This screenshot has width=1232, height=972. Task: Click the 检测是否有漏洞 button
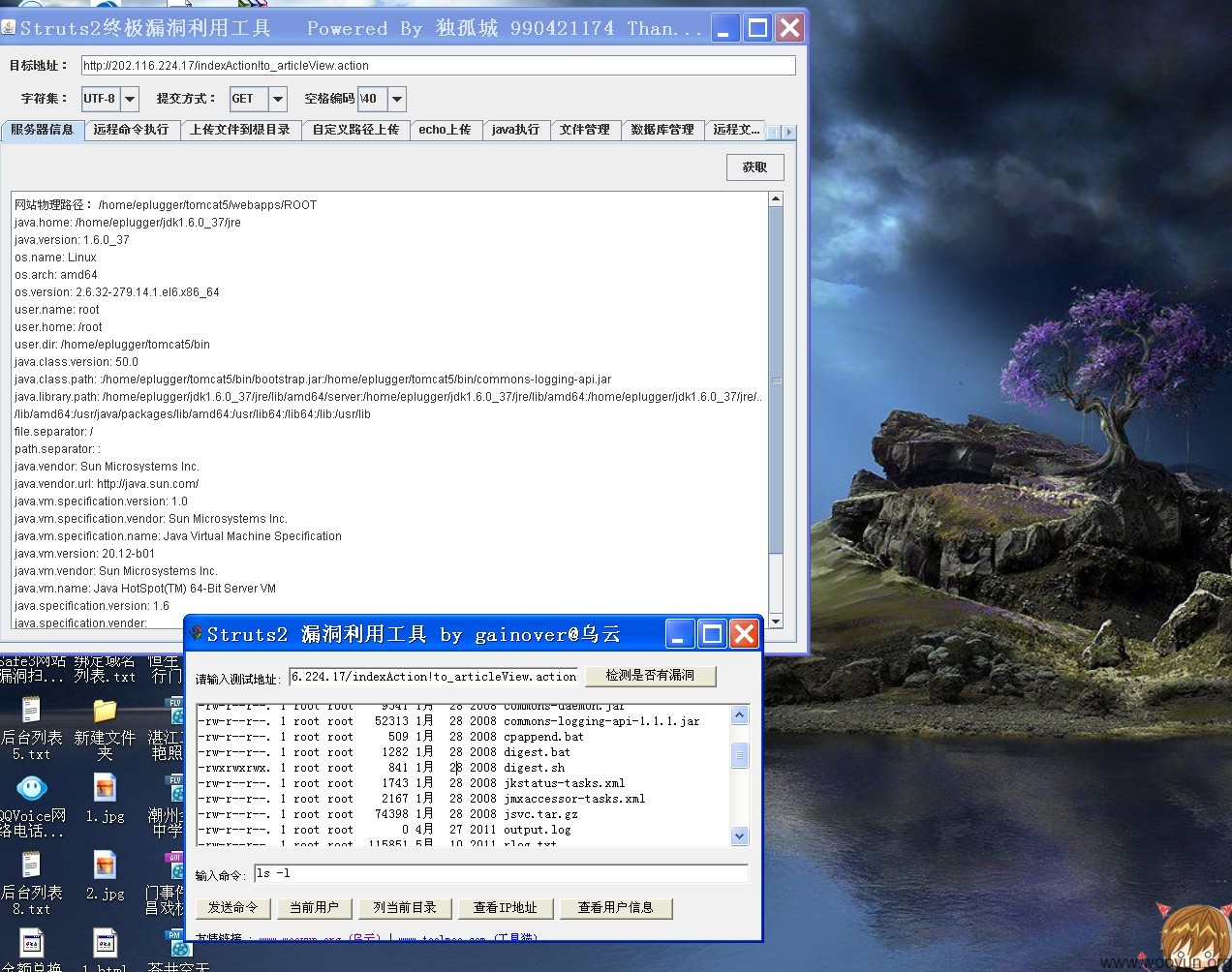pyautogui.click(x=650, y=676)
